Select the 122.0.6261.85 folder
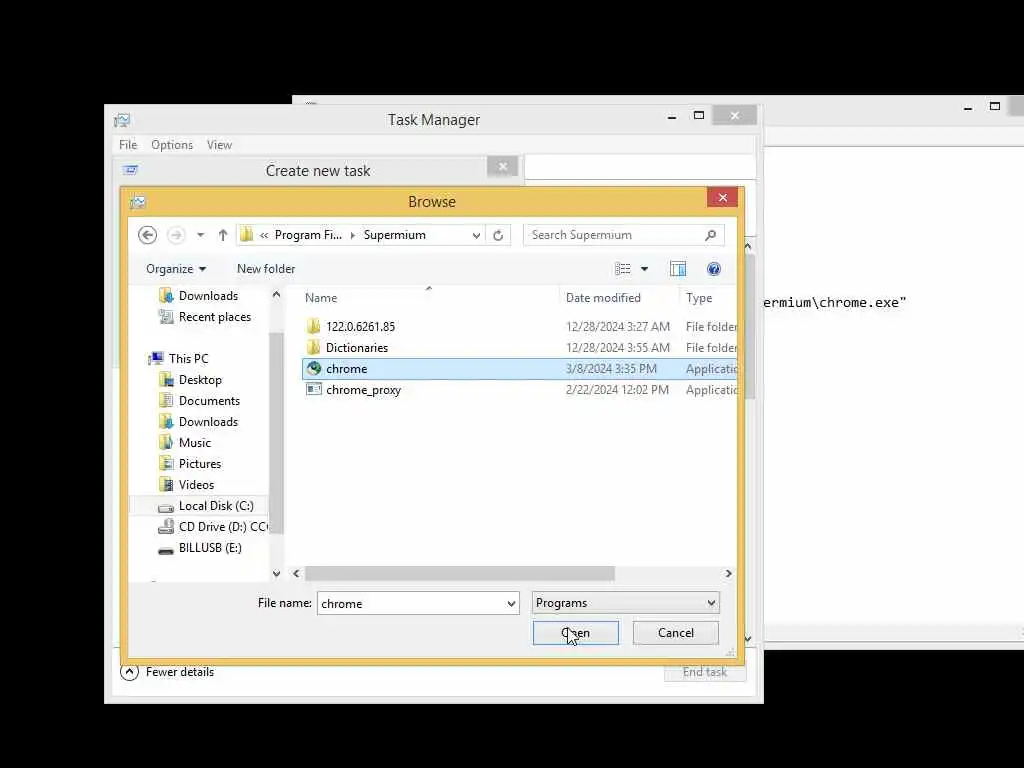Image resolution: width=1024 pixels, height=768 pixels. [520, 327]
